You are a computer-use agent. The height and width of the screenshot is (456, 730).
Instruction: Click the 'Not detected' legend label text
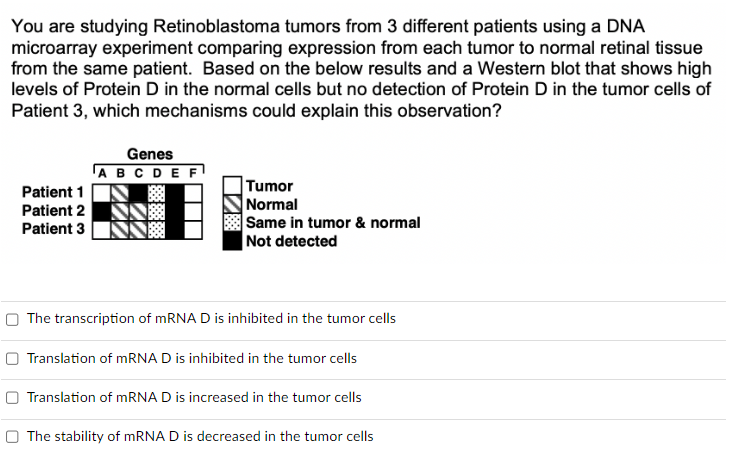point(291,241)
